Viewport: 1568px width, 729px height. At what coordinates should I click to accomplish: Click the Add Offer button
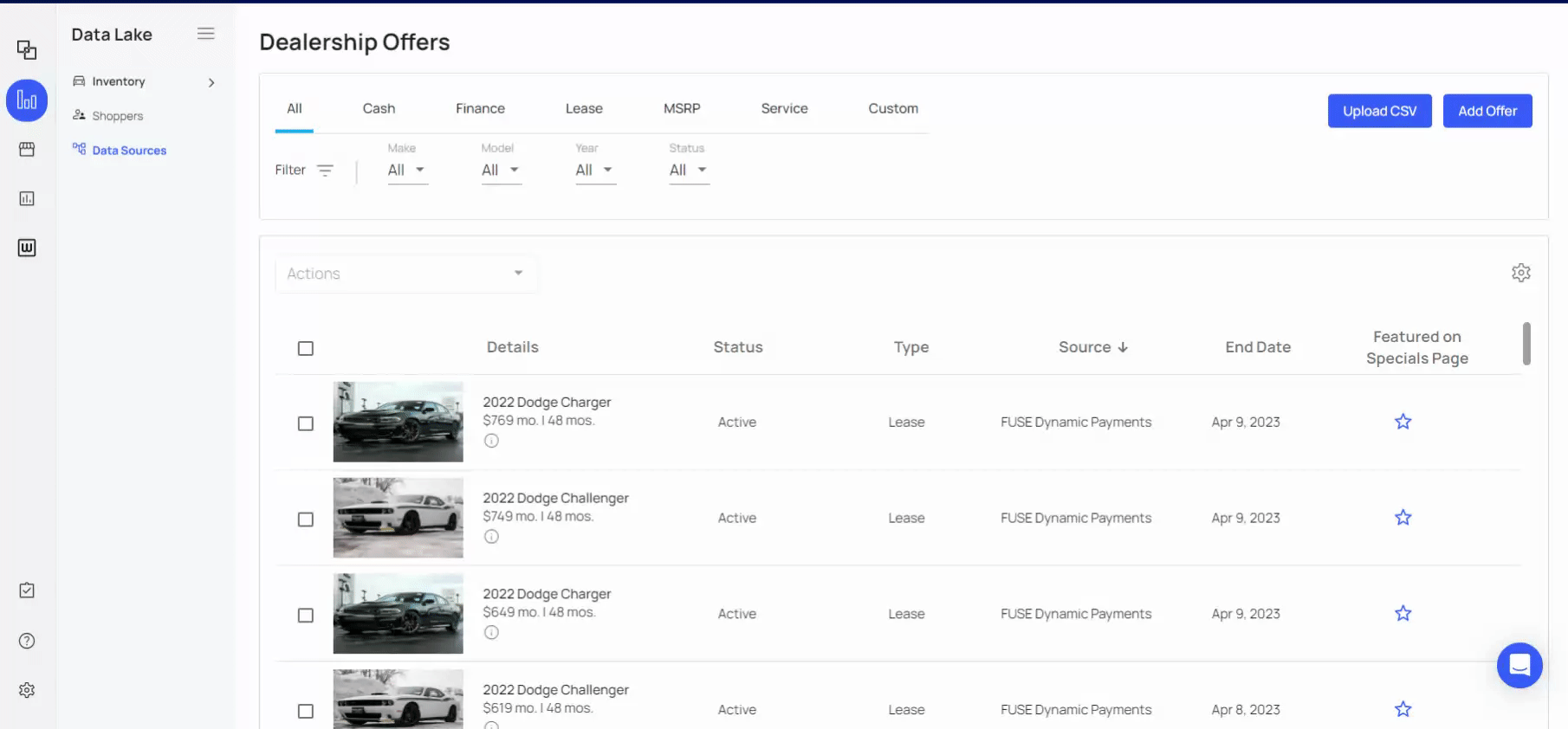pos(1487,111)
